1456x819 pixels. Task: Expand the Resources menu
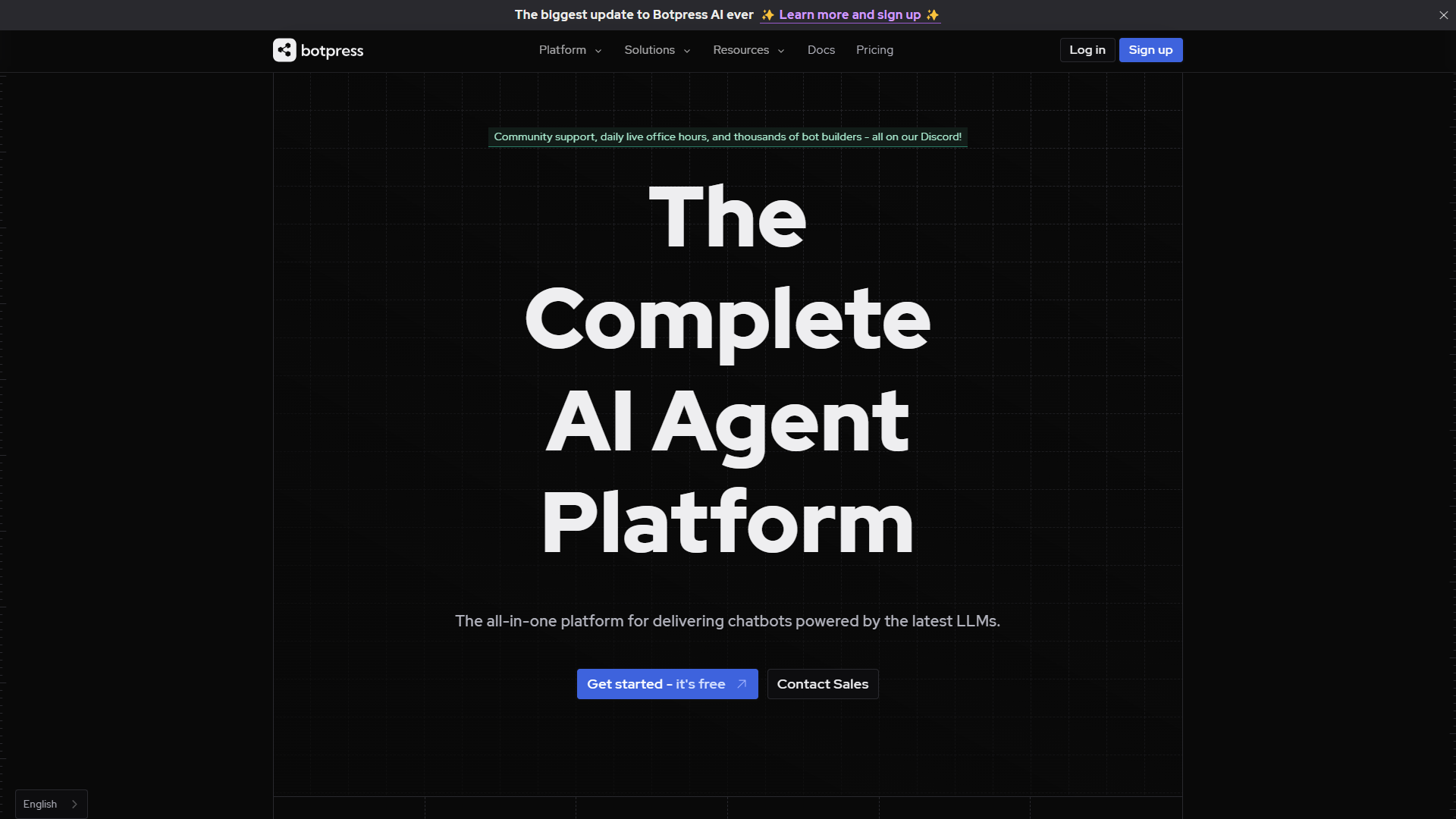click(741, 50)
